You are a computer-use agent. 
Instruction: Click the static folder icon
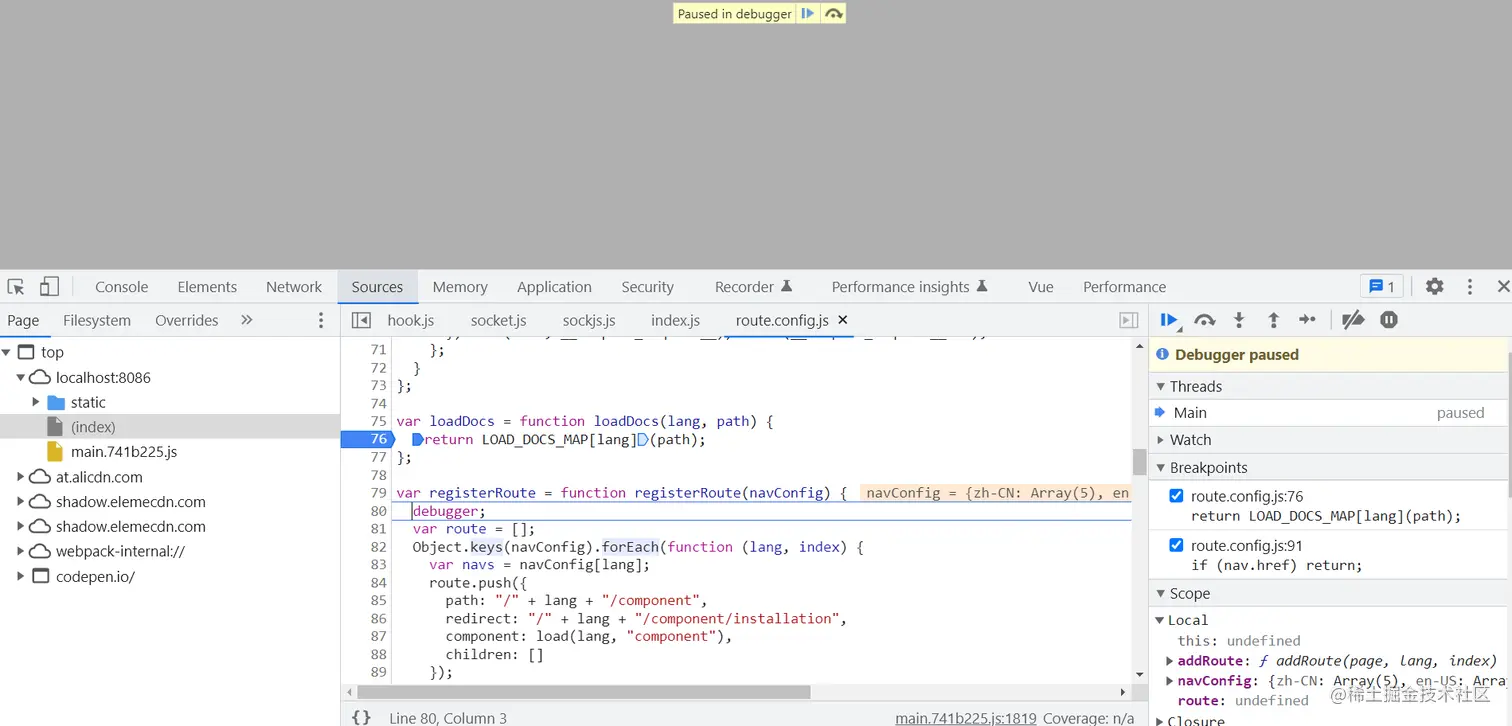pos(56,402)
